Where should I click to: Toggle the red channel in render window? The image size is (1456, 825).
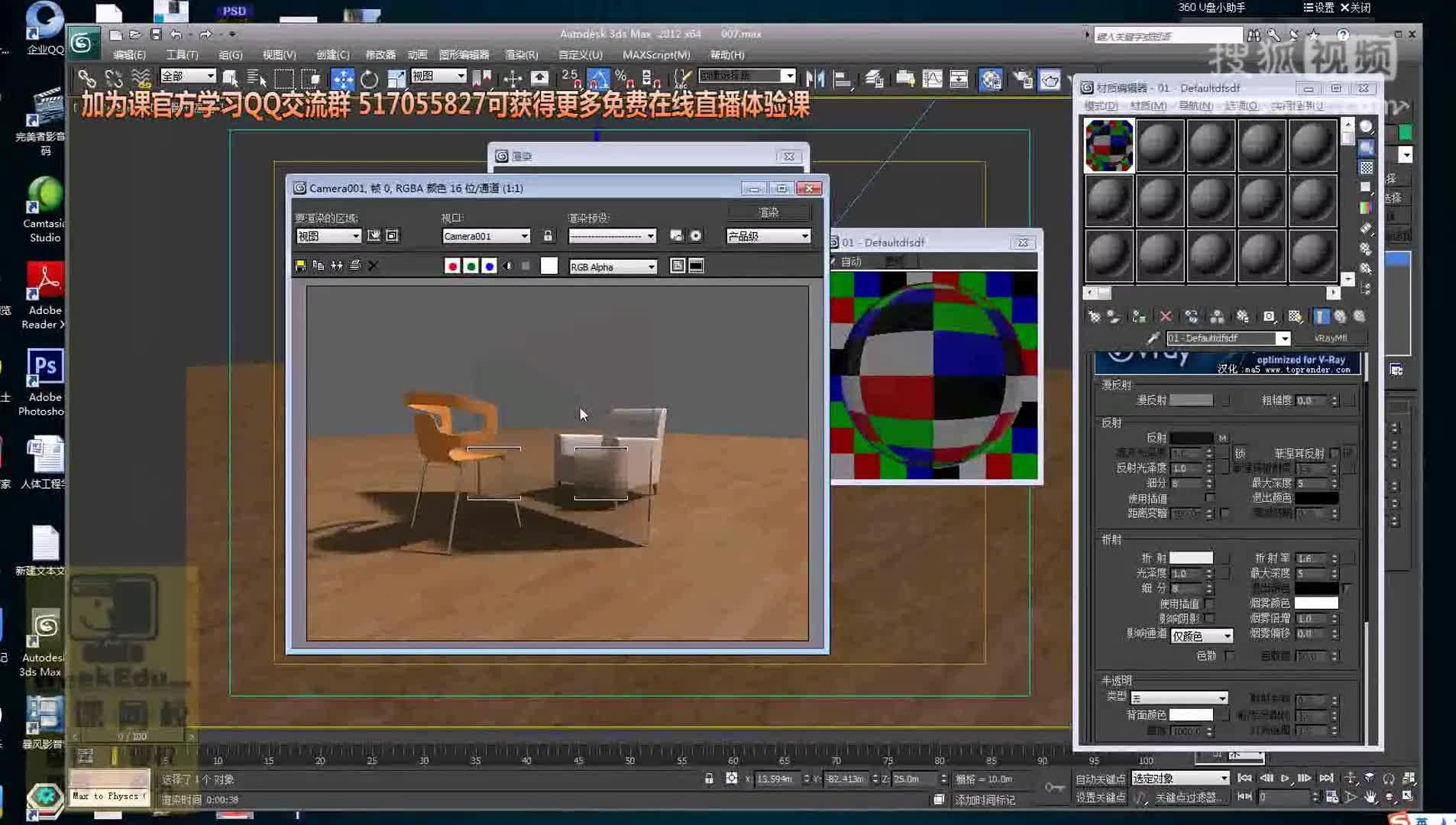(x=453, y=266)
